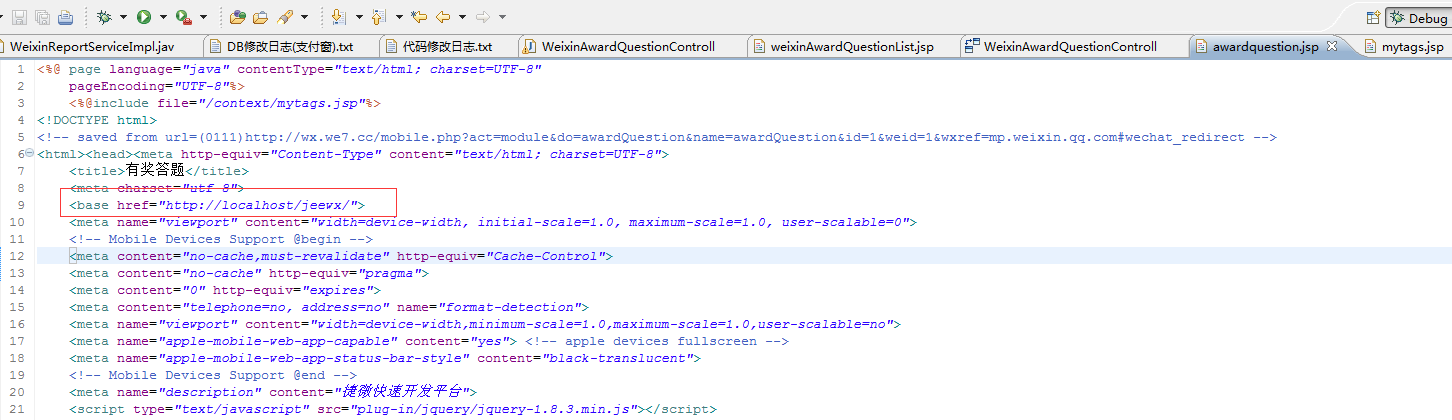This screenshot has width=1452, height=420.
Task: Run the program with the green play icon
Action: [144, 17]
